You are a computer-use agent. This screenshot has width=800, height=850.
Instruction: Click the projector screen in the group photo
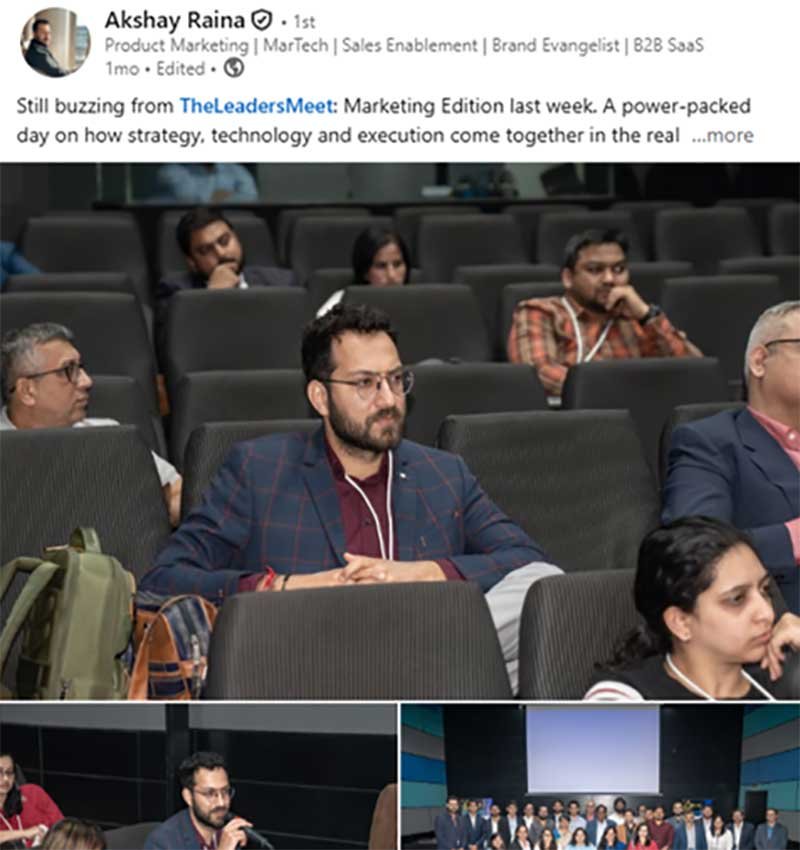point(593,750)
